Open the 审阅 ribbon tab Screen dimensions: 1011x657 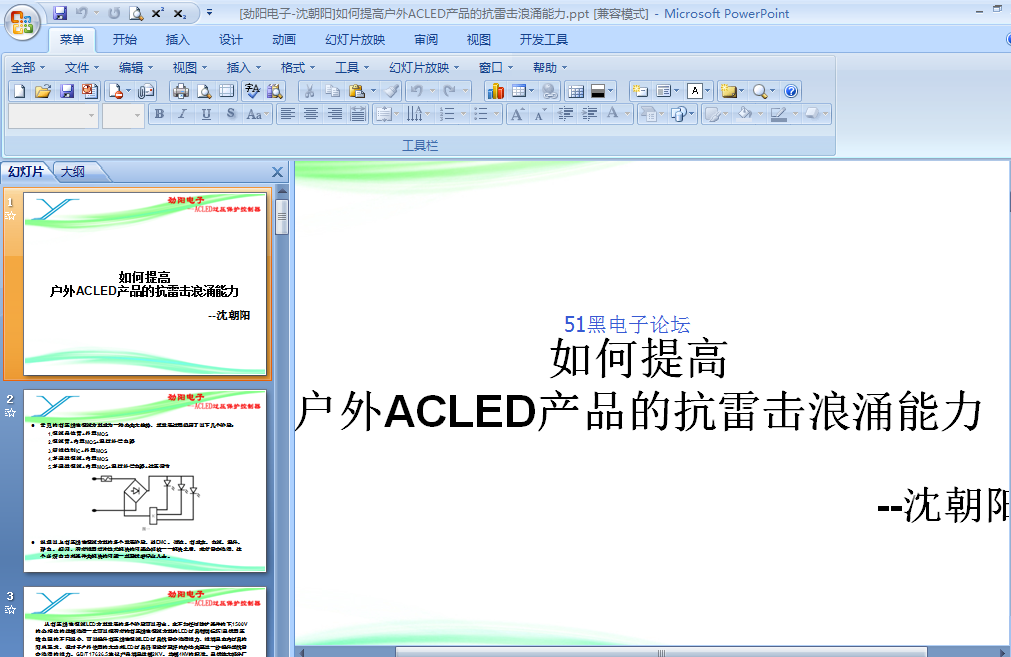pos(426,40)
